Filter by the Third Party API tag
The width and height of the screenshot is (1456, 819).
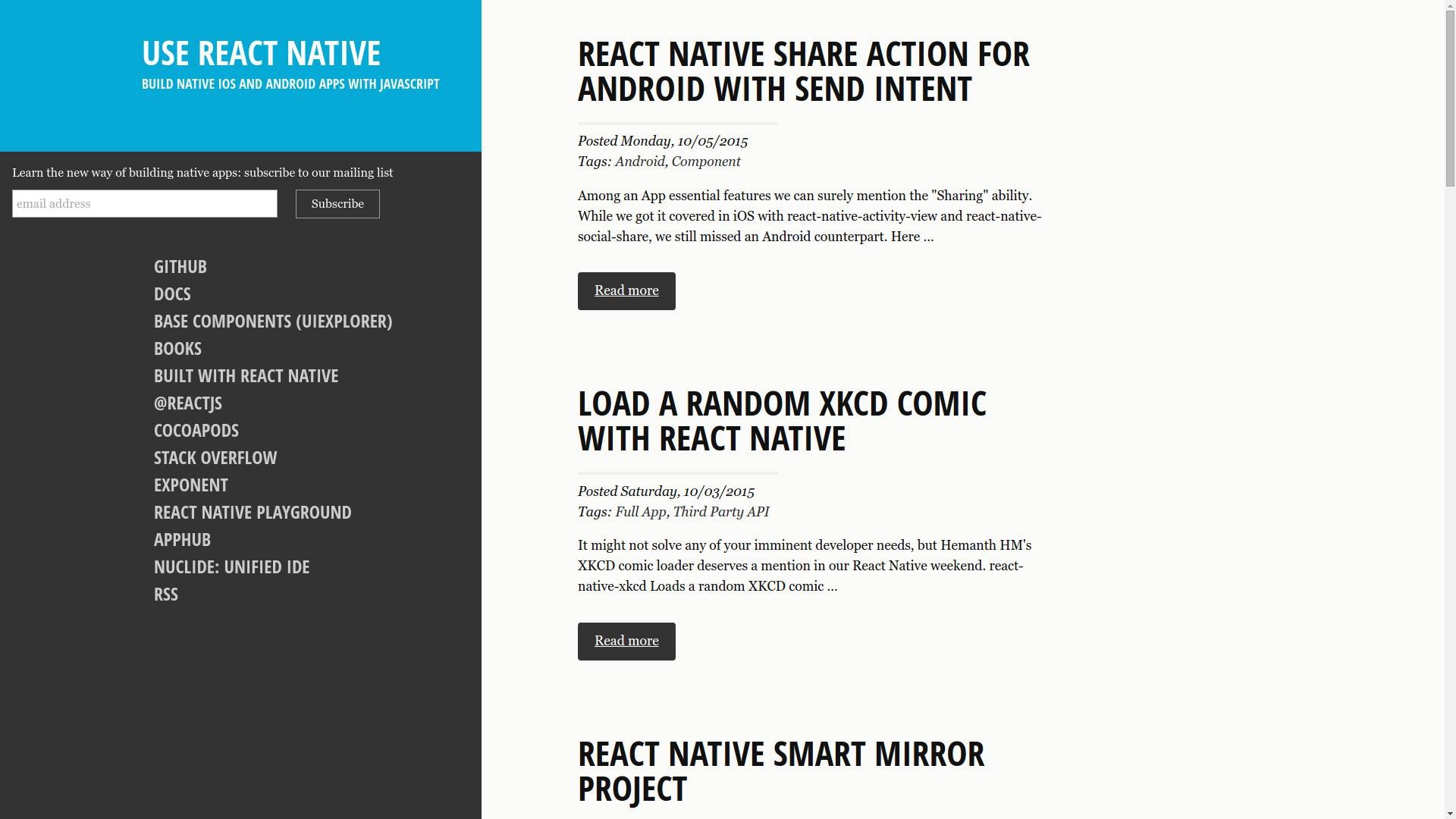coord(721,512)
